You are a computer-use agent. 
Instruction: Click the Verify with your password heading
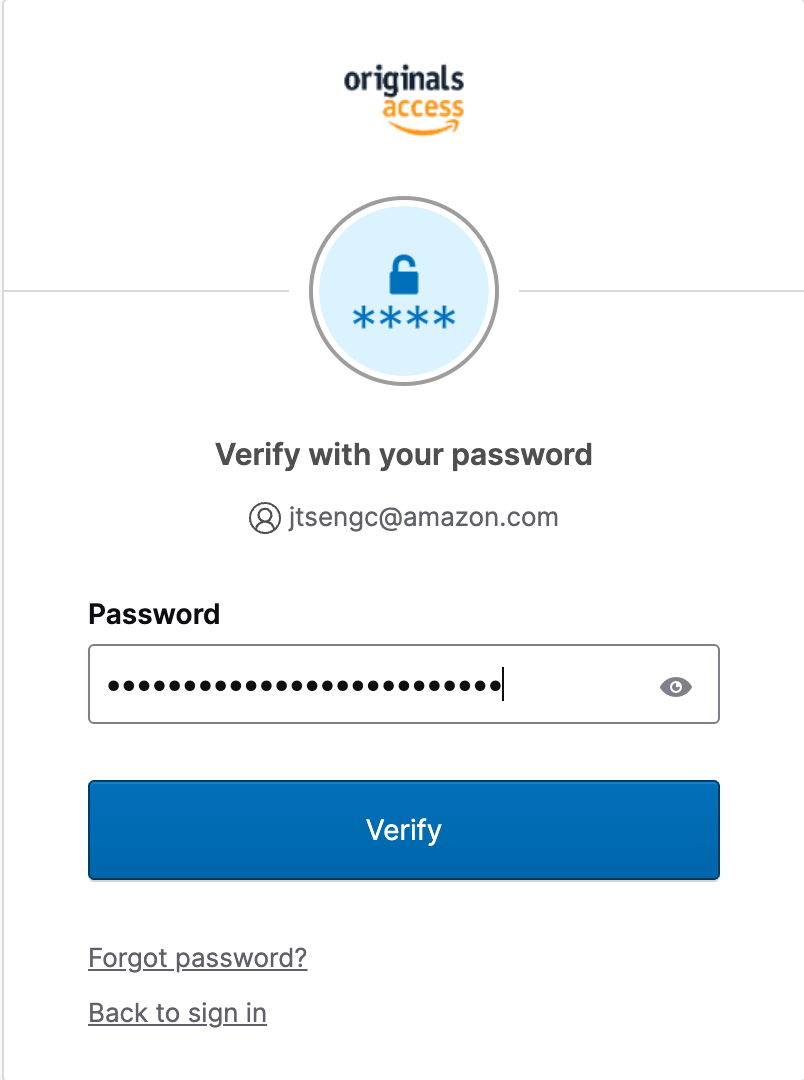(404, 455)
